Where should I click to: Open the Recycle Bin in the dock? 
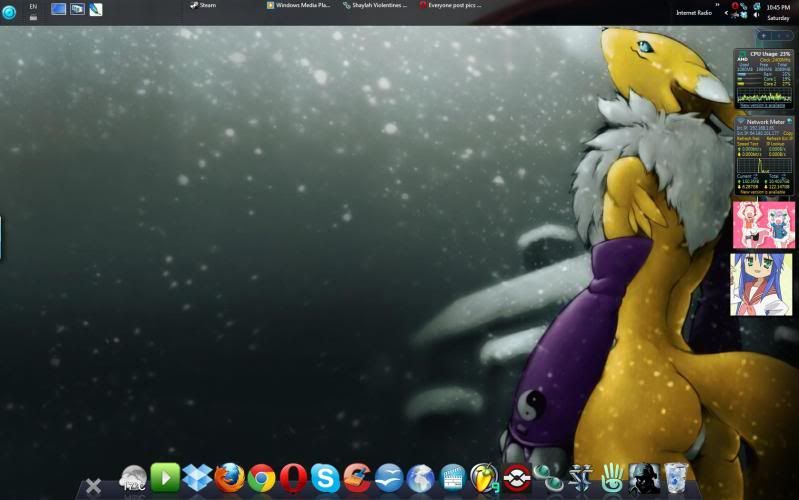[676, 478]
